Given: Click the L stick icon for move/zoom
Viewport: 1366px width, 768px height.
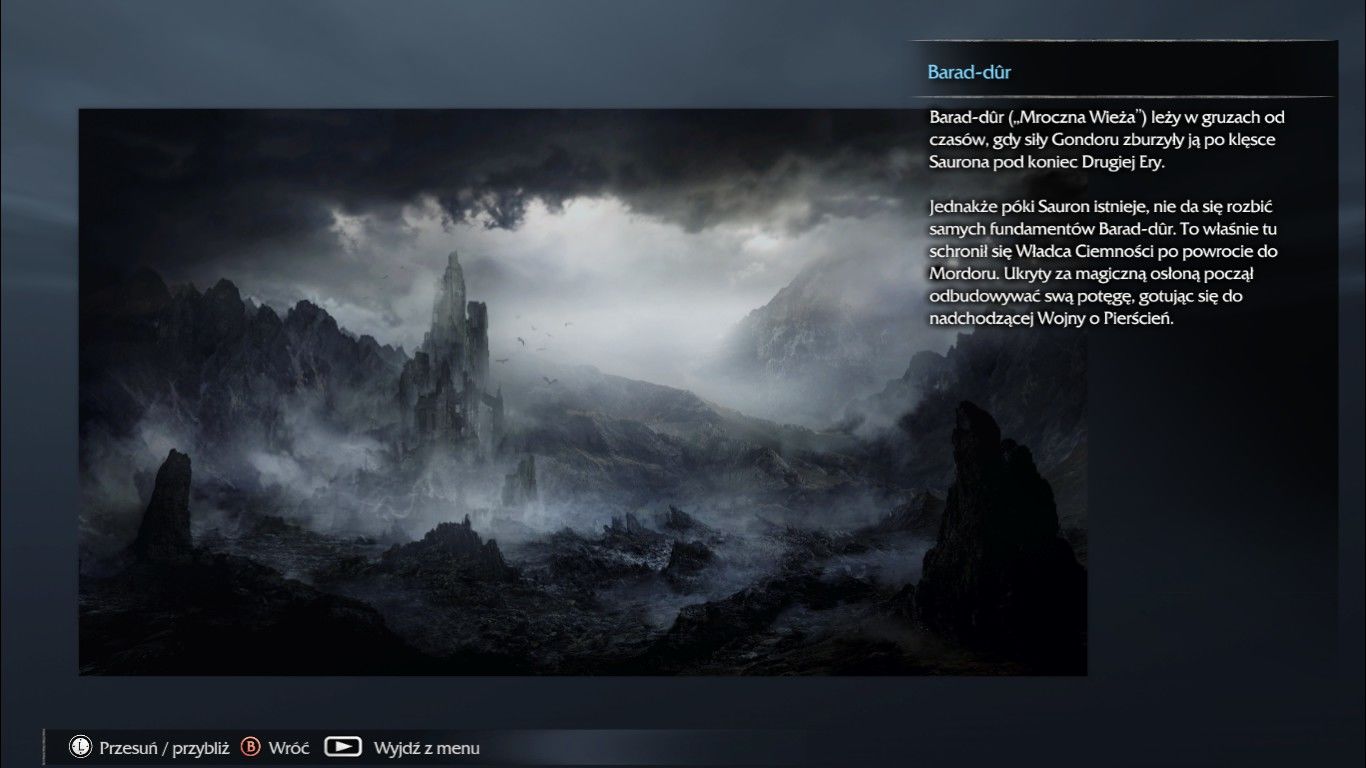Looking at the screenshot, I should [x=79, y=747].
